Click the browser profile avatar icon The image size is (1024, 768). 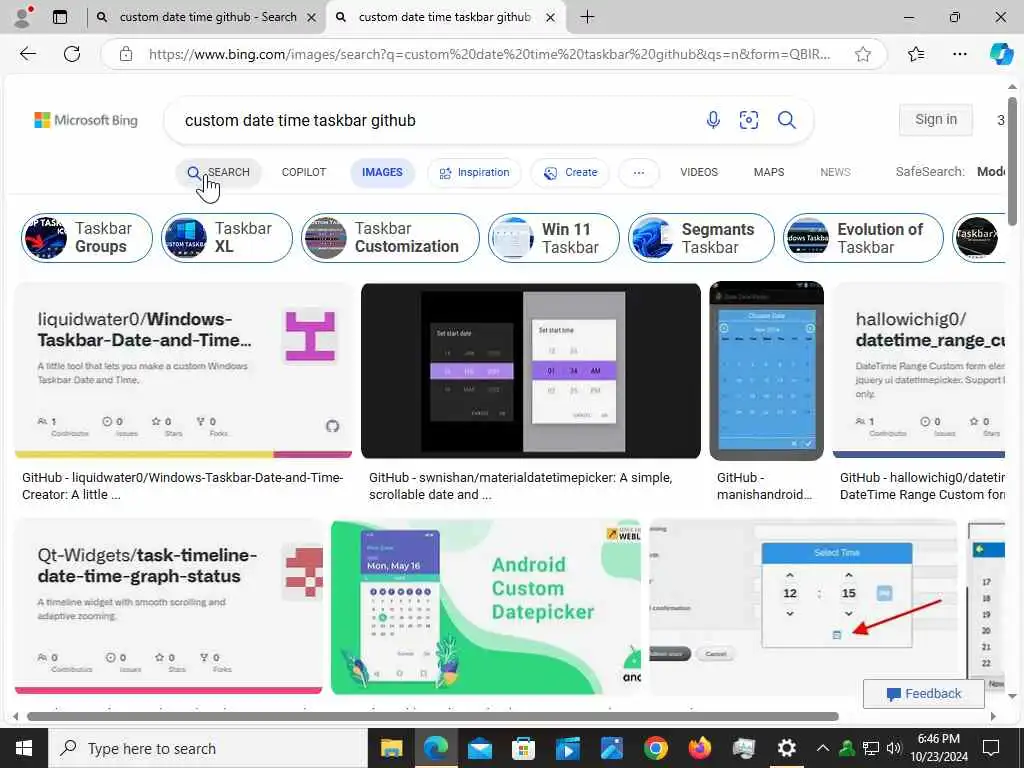click(23, 17)
